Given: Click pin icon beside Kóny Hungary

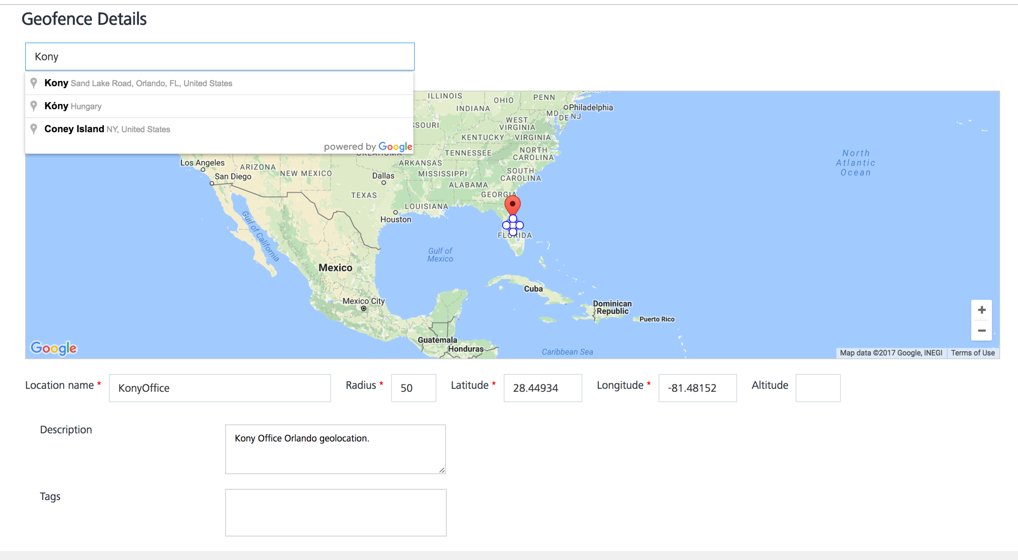Looking at the screenshot, I should pyautogui.click(x=34, y=106).
